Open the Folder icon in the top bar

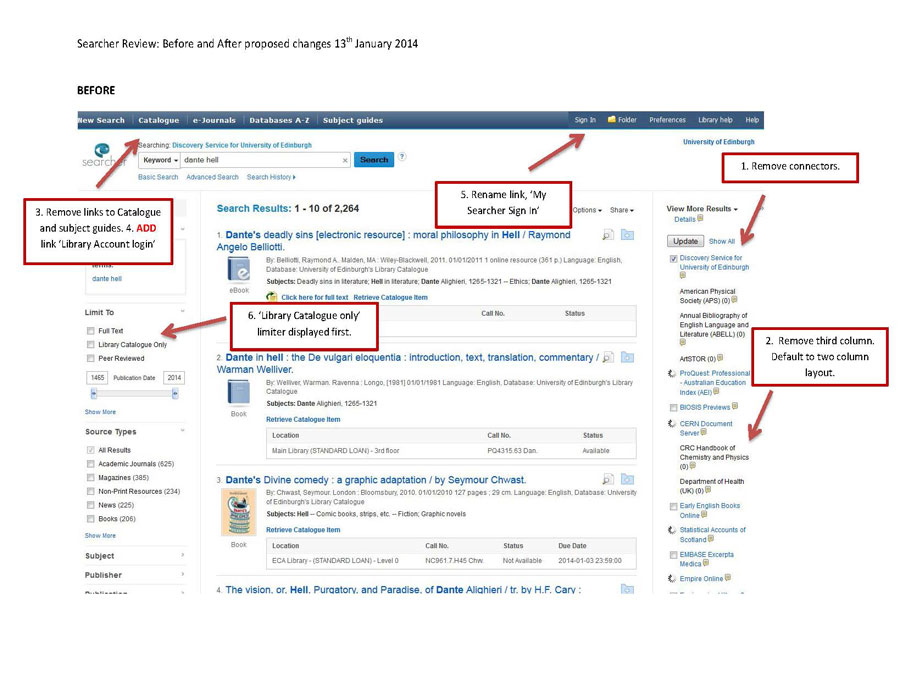click(x=612, y=119)
